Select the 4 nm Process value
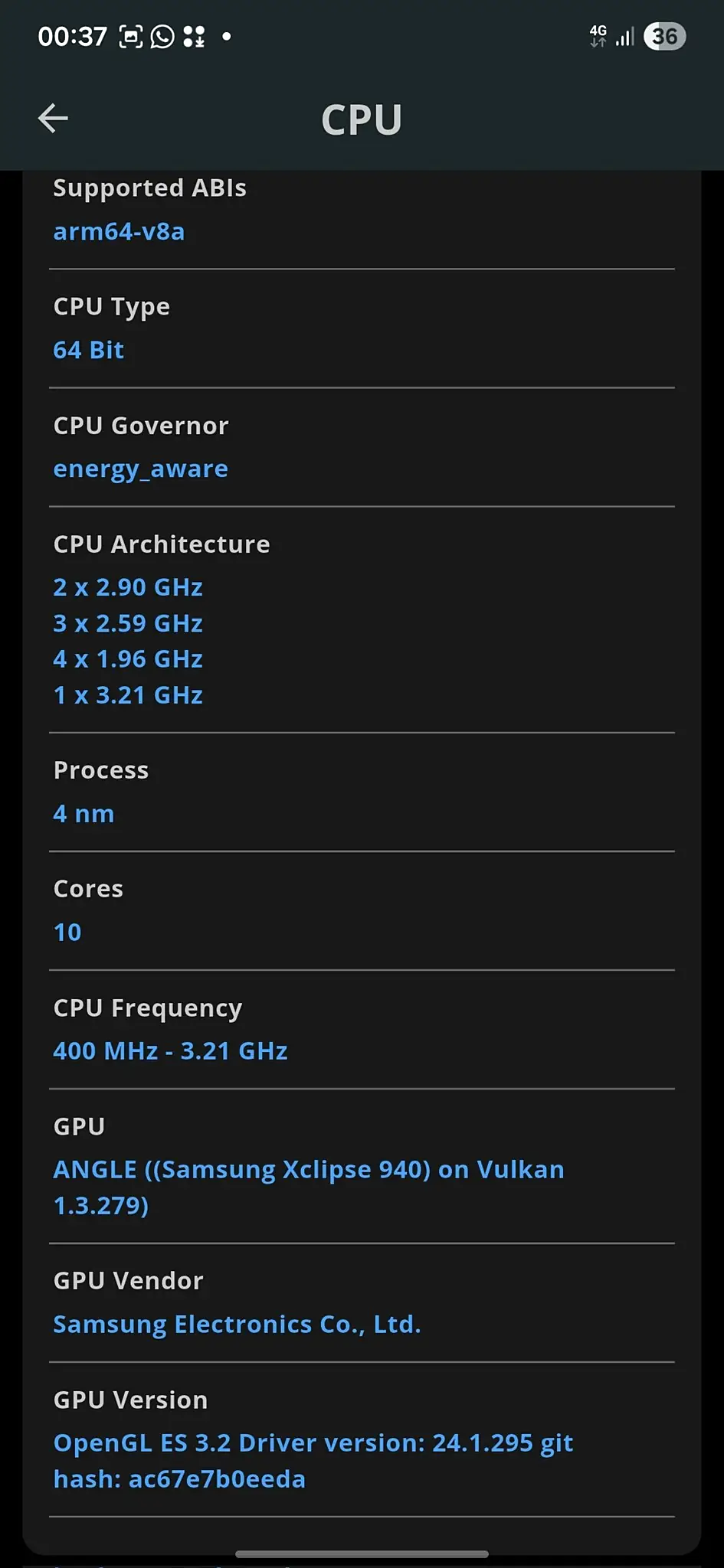The height and width of the screenshot is (1568, 724). tap(84, 814)
